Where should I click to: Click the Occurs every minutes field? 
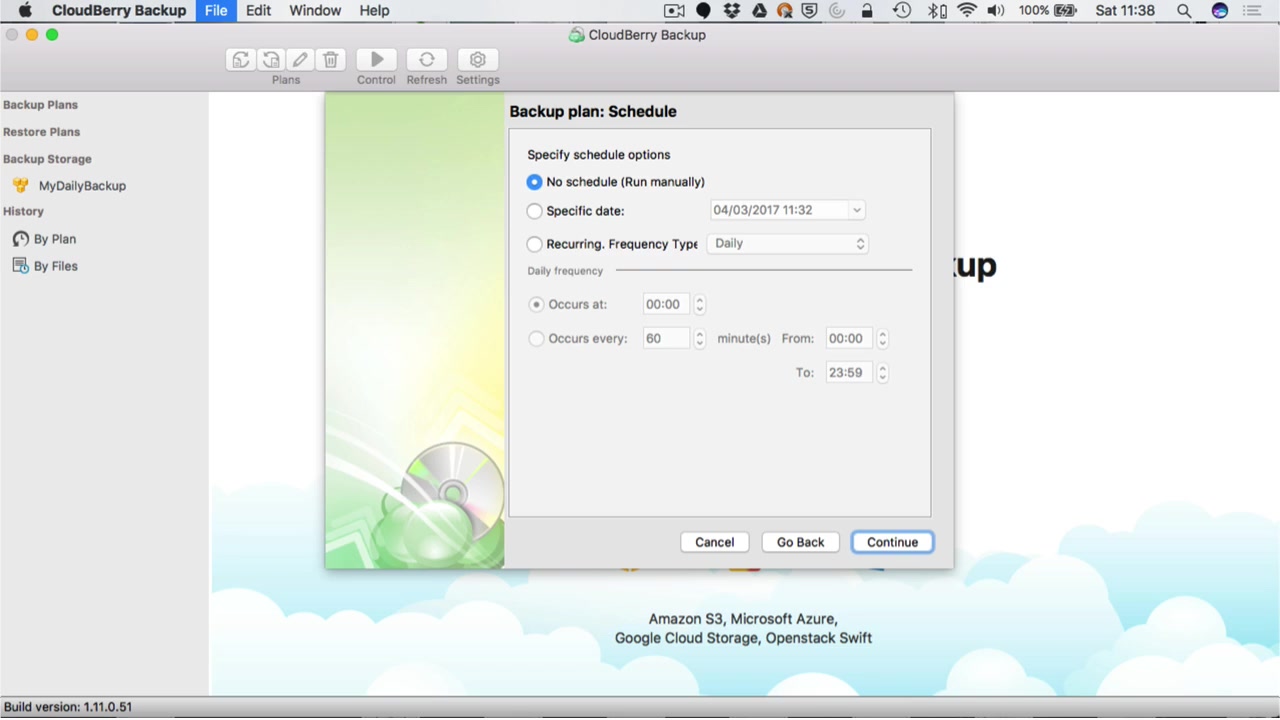coord(666,339)
